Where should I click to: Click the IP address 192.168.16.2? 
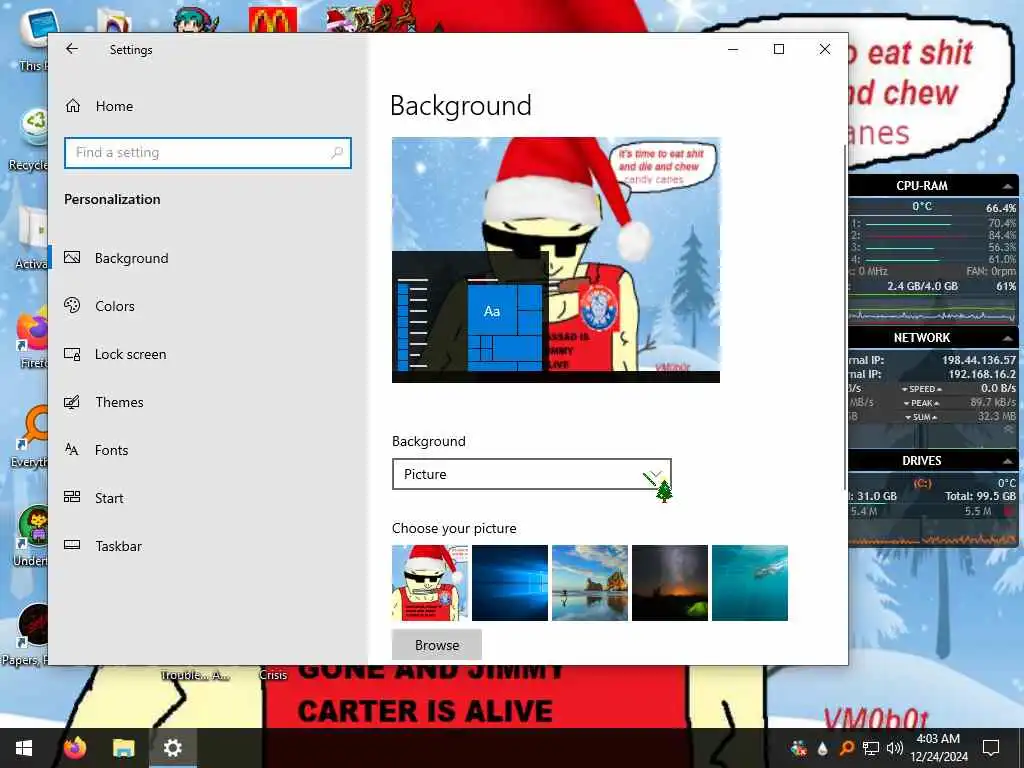pyautogui.click(x=982, y=374)
